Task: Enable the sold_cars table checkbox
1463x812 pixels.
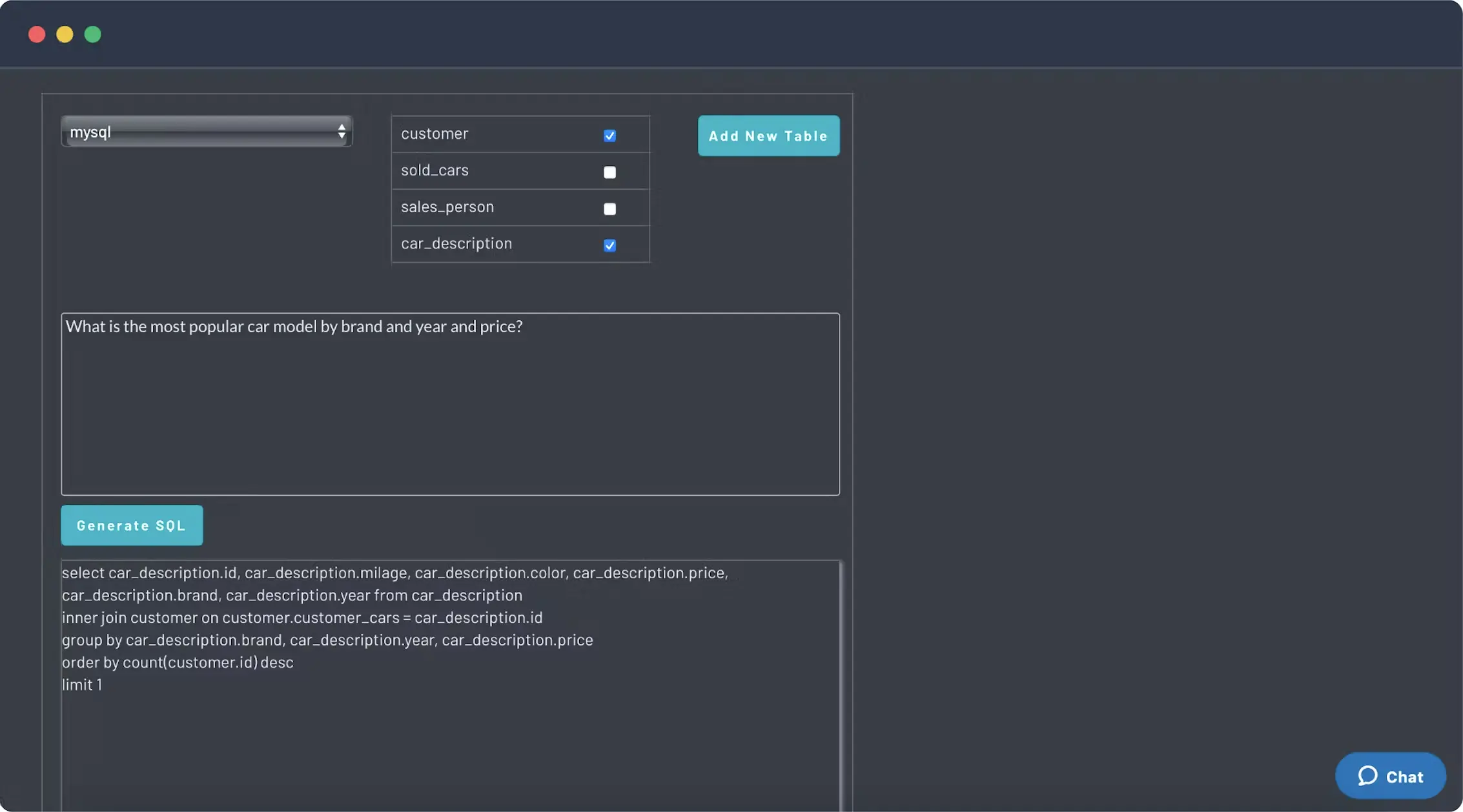Action: [609, 172]
